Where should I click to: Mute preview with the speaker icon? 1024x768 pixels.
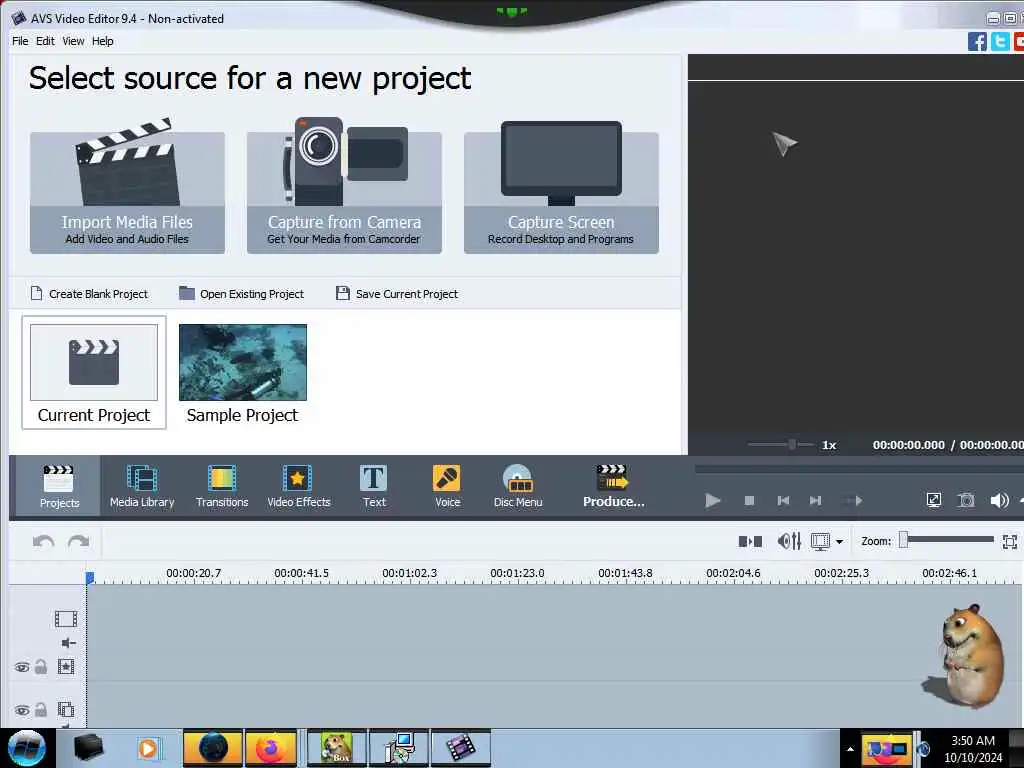click(999, 501)
